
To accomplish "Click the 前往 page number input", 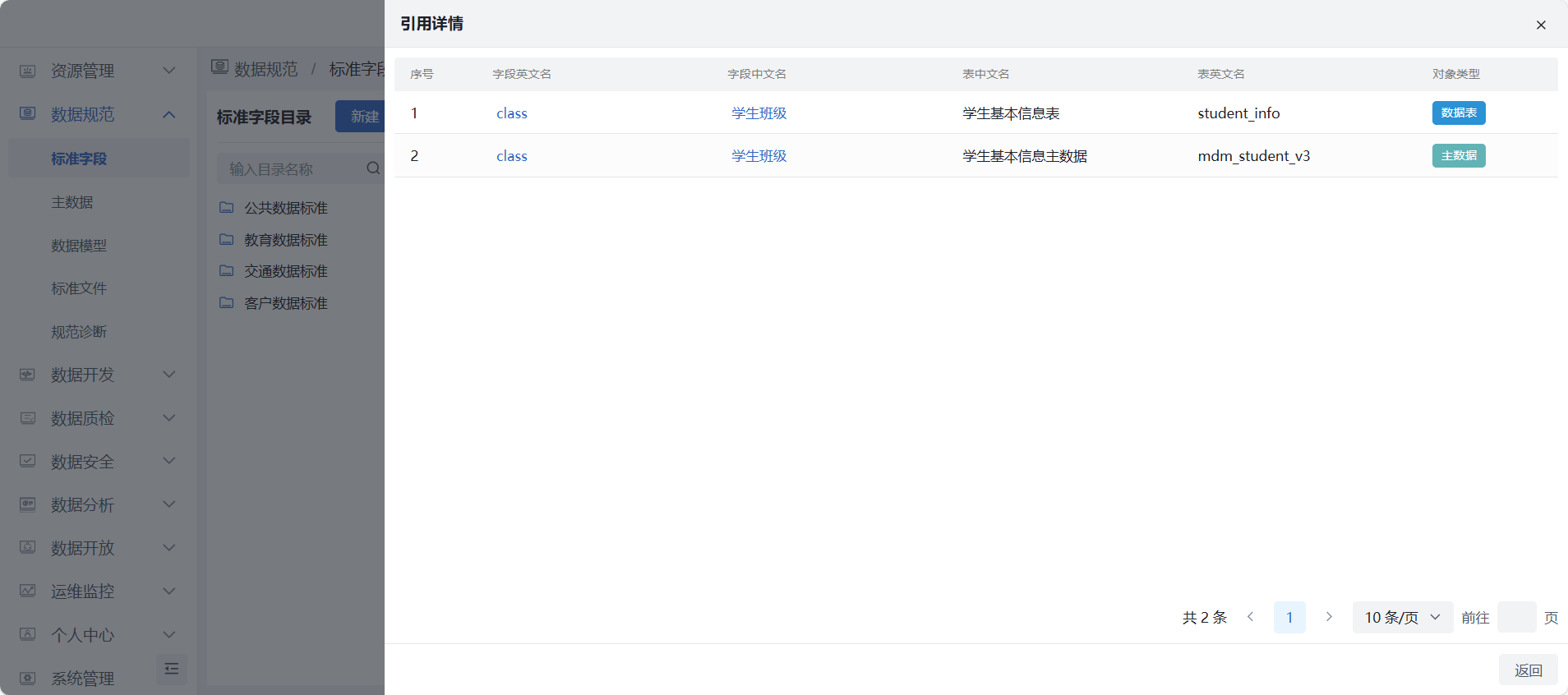I will [1516, 617].
